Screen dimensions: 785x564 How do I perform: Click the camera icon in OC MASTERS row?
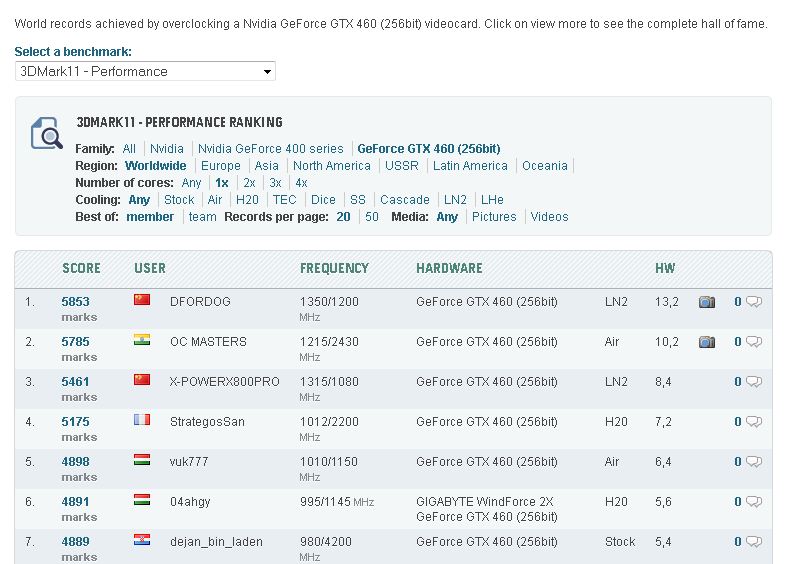(x=706, y=342)
